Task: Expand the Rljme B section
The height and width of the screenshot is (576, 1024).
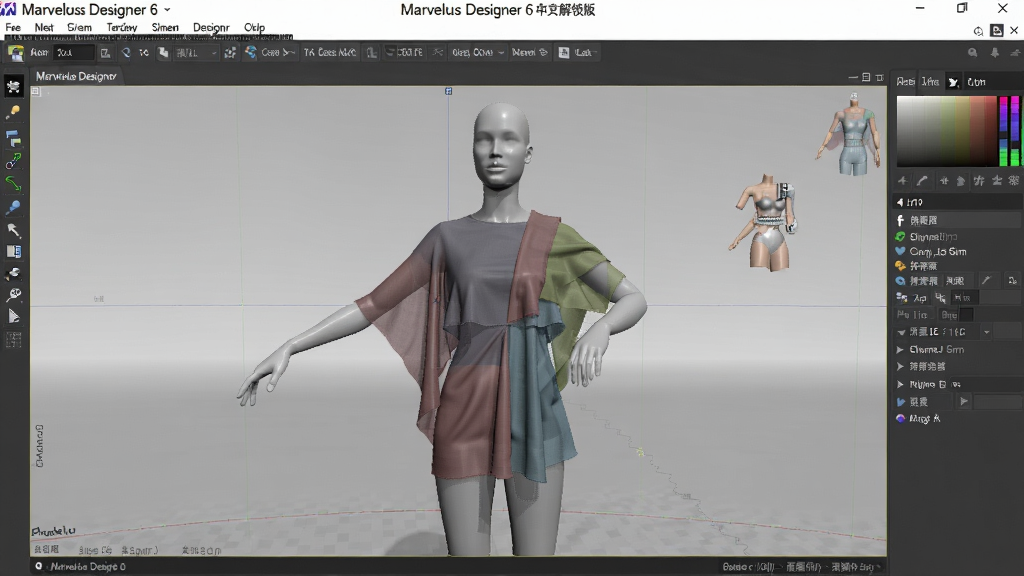Action: pyautogui.click(x=900, y=384)
